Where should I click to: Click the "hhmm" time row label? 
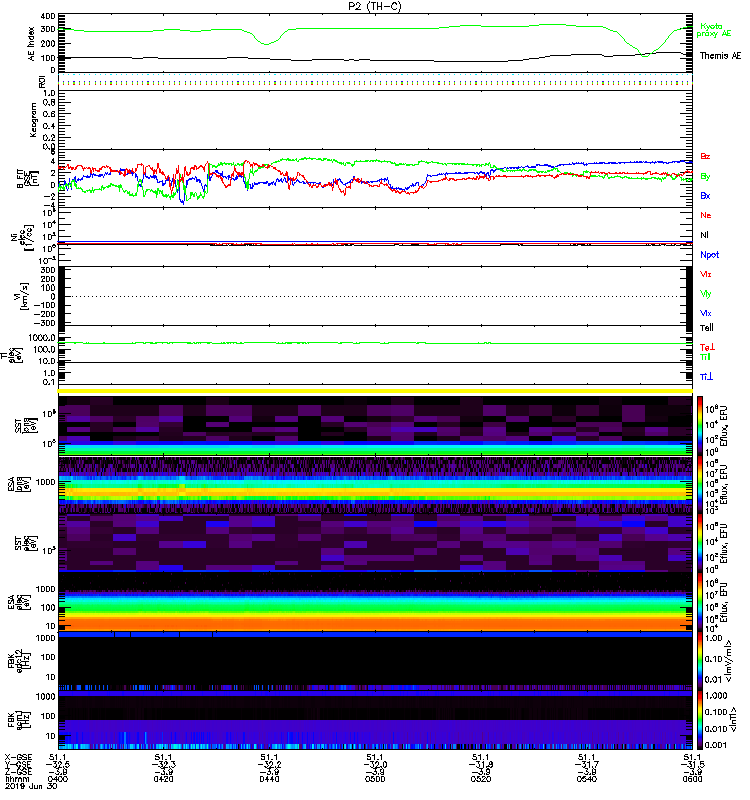click(17, 779)
